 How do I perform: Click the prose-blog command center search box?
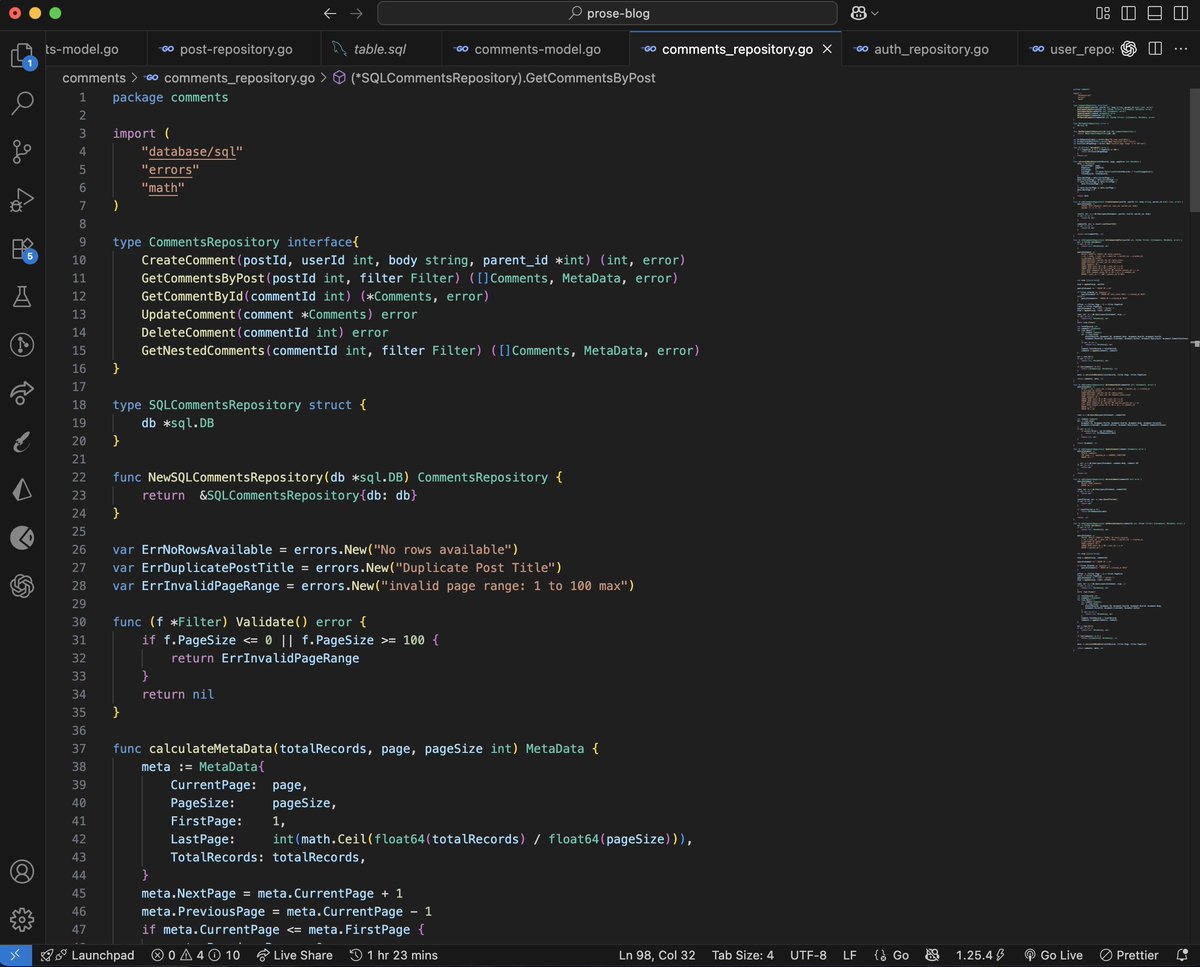608,14
